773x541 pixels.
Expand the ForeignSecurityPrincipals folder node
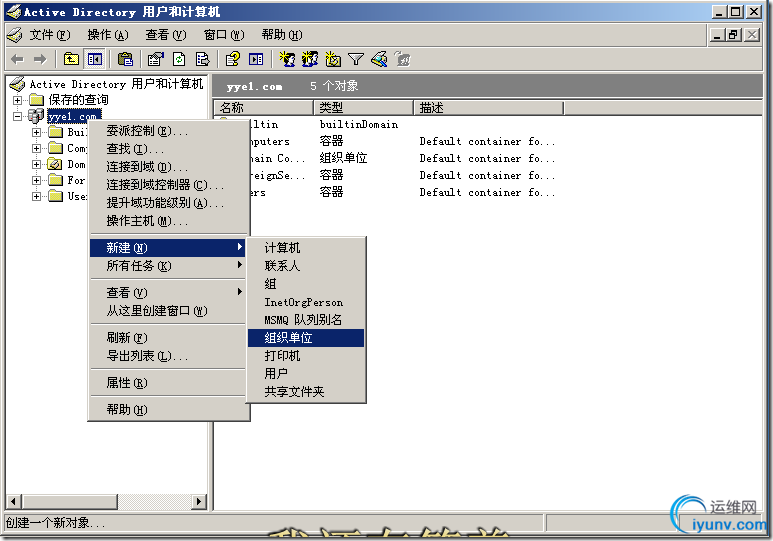[36, 180]
